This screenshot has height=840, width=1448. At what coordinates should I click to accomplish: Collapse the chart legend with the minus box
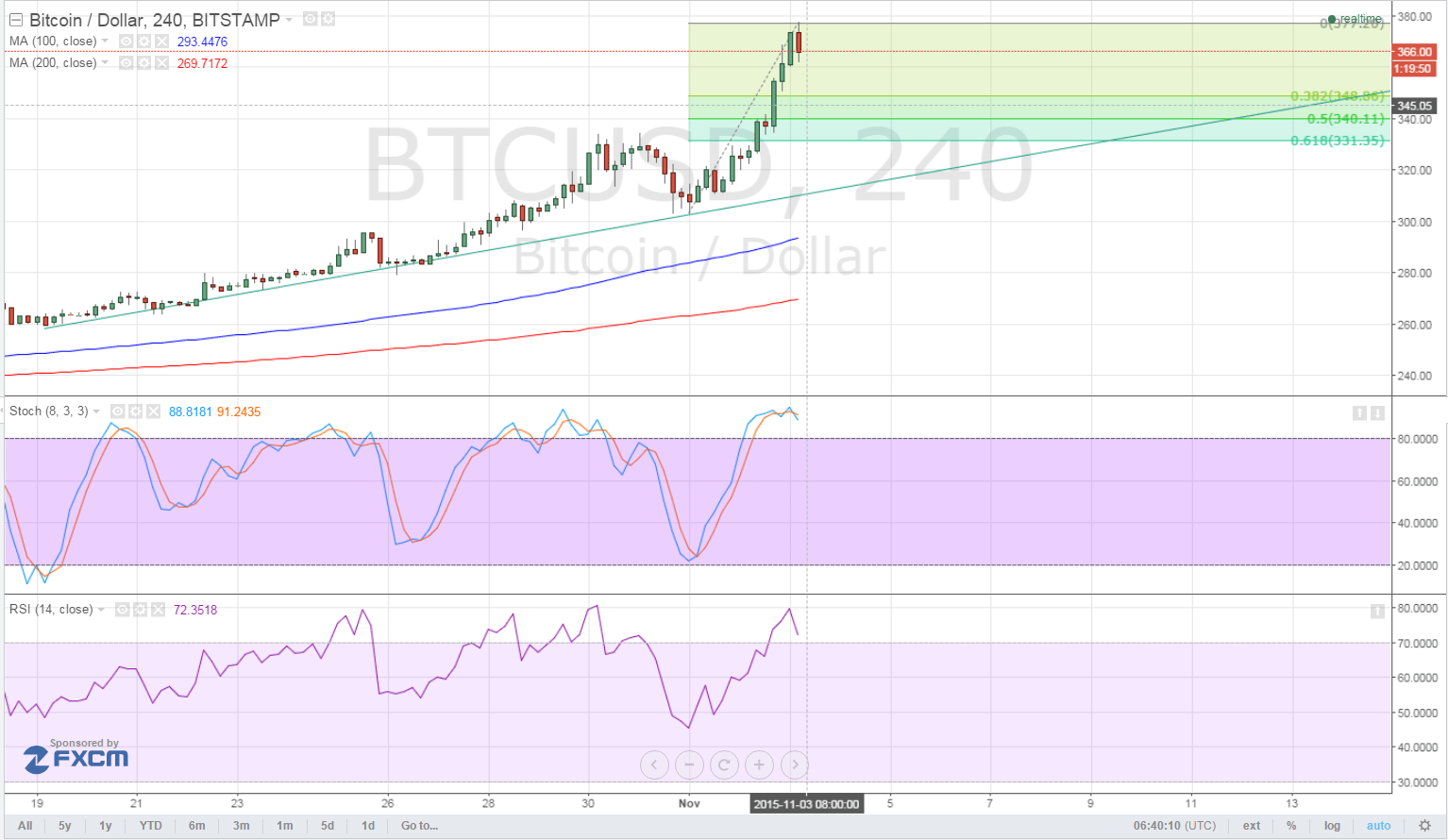(16, 20)
